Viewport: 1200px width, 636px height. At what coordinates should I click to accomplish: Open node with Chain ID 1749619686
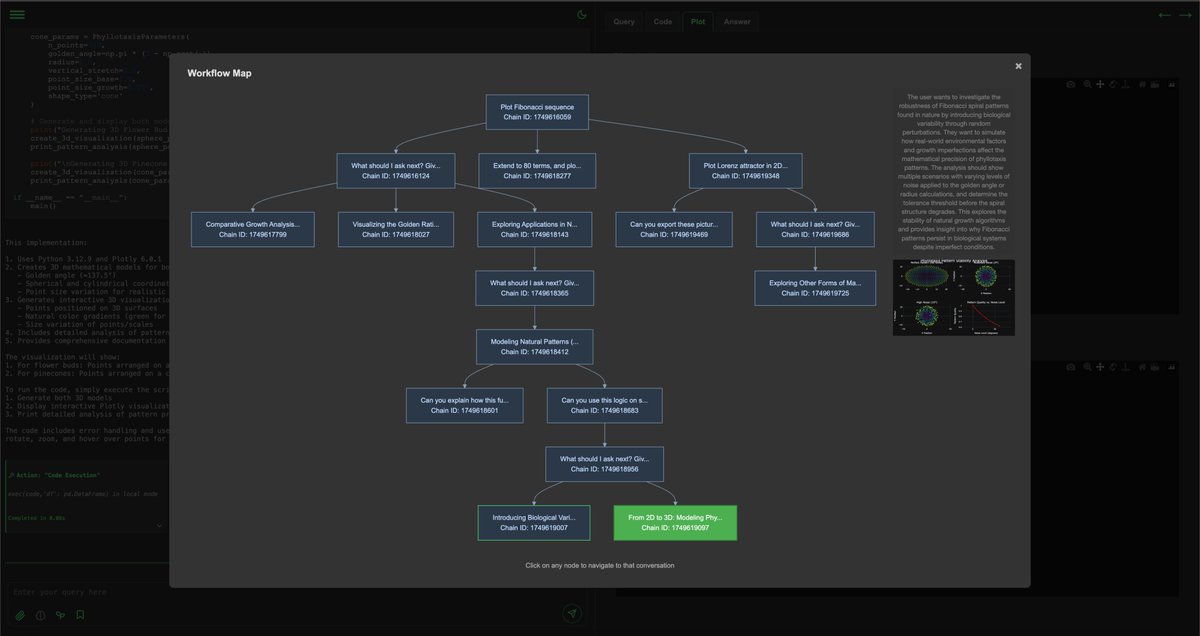point(816,230)
